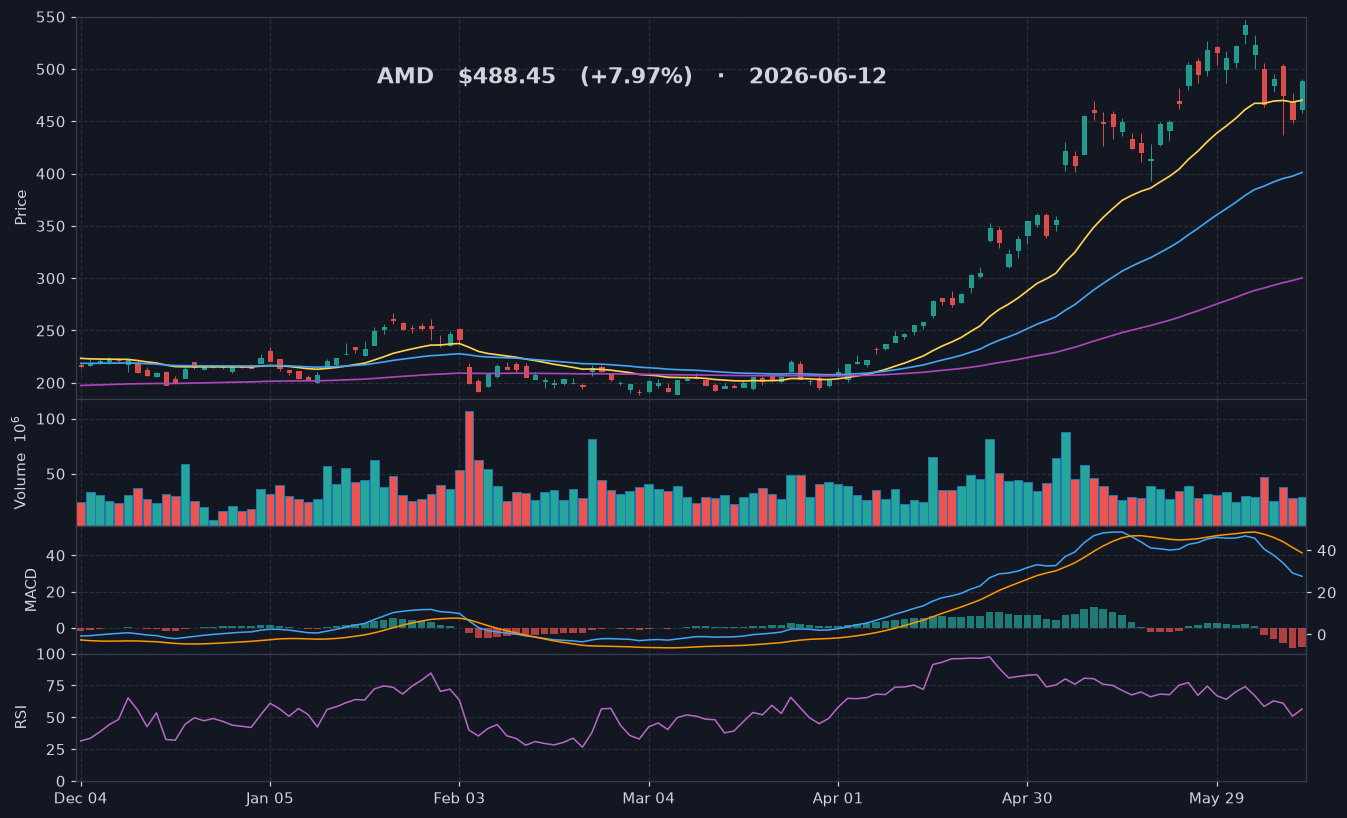This screenshot has width=1347, height=818.
Task: Click the 0 tick on the RSI axis
Action: coord(61,781)
